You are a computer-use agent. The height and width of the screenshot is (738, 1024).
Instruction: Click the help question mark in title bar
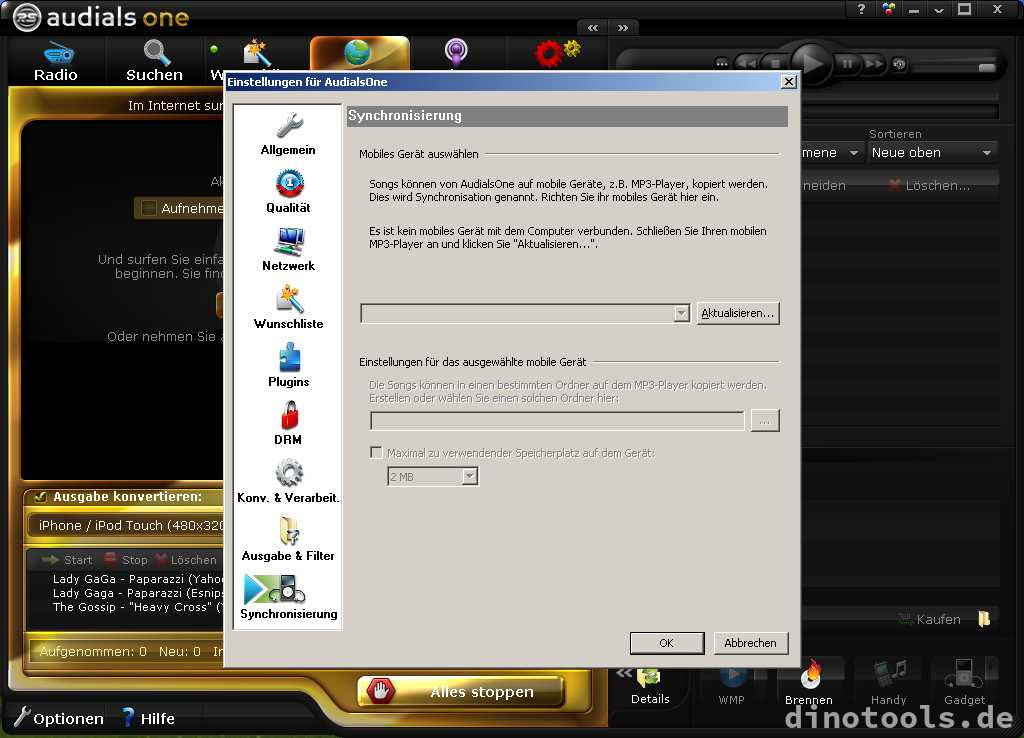coord(861,9)
